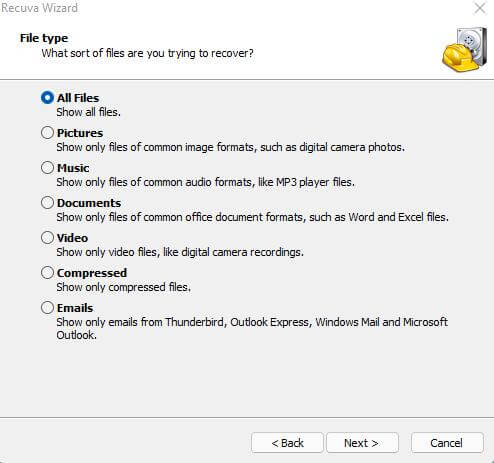Select the All Files radio option
The width and height of the screenshot is (494, 463).
click(x=47, y=98)
